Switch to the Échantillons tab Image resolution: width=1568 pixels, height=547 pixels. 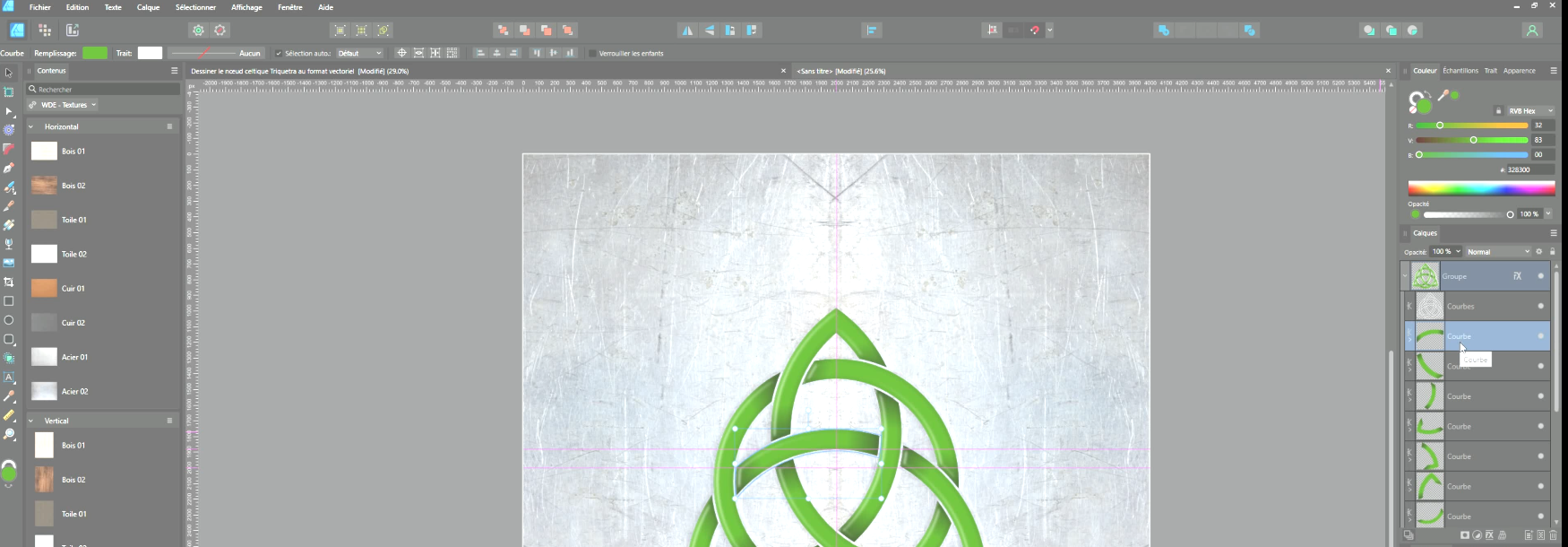[1460, 71]
